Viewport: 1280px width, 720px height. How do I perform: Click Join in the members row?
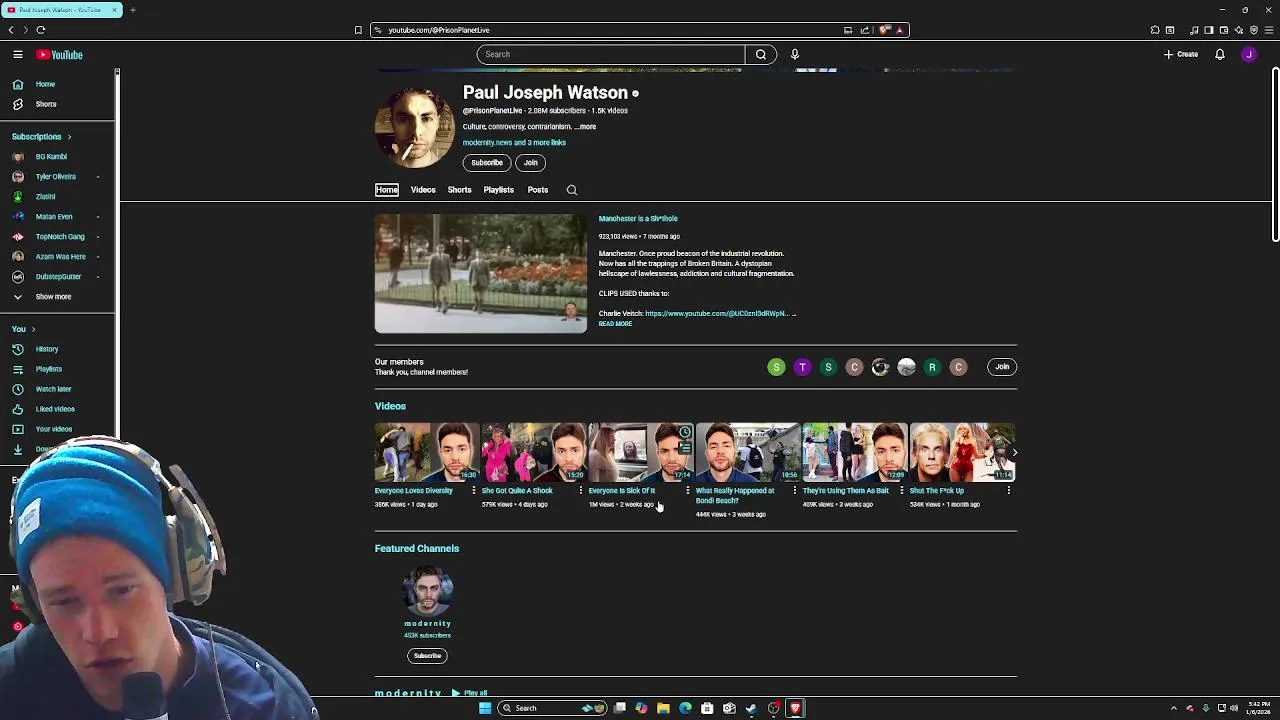[1002, 367]
